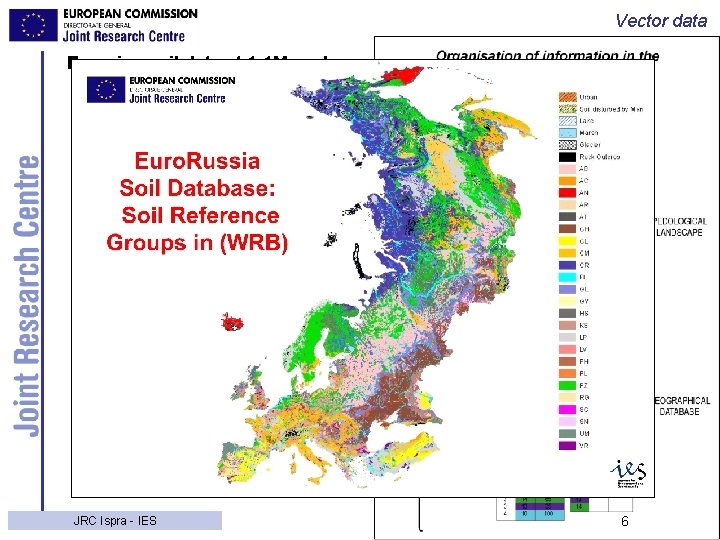The image size is (720, 540).
Task: Select the Marsh light blue legend swatch
Action: 568,133
